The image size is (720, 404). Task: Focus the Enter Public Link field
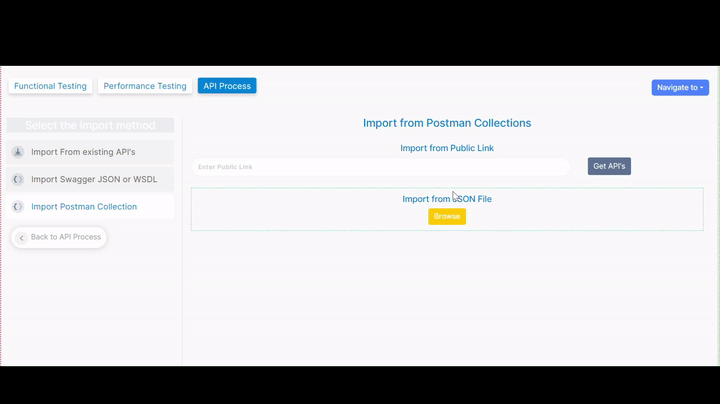[x=380, y=167]
